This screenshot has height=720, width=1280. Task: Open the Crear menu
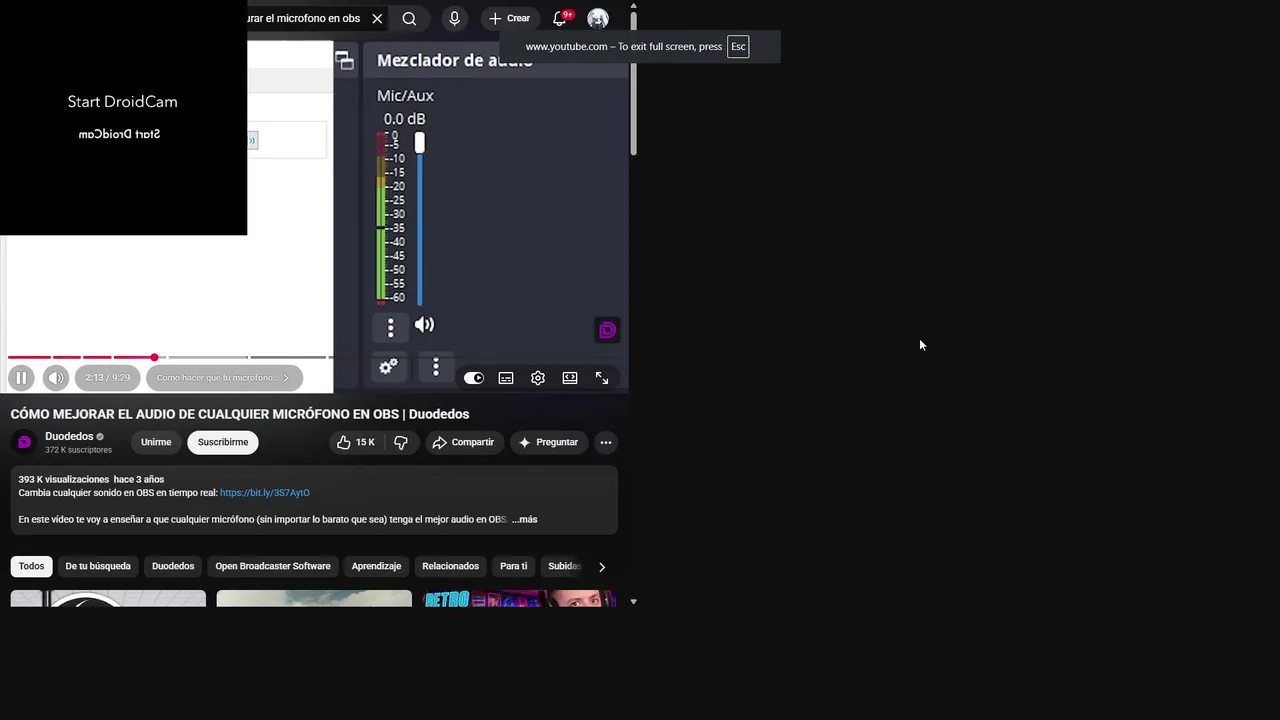(x=509, y=18)
